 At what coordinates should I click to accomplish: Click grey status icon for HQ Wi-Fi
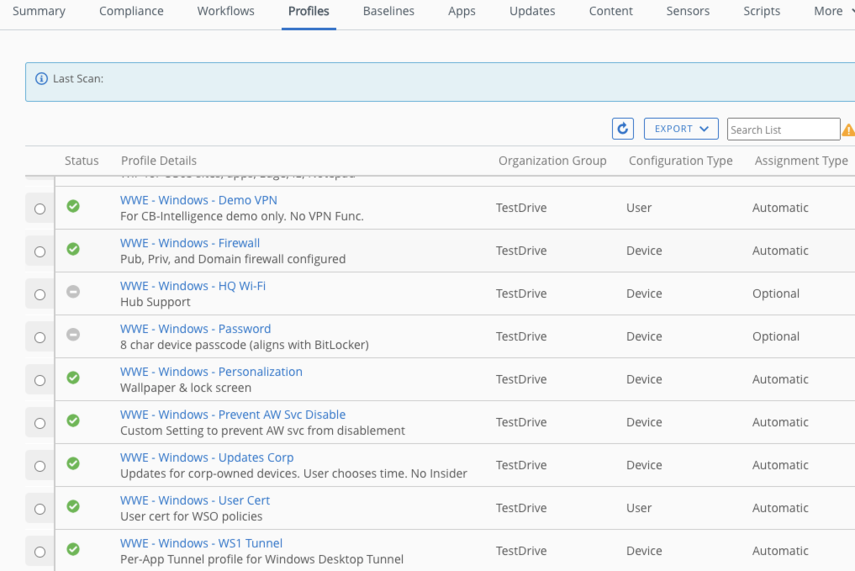tap(73, 292)
